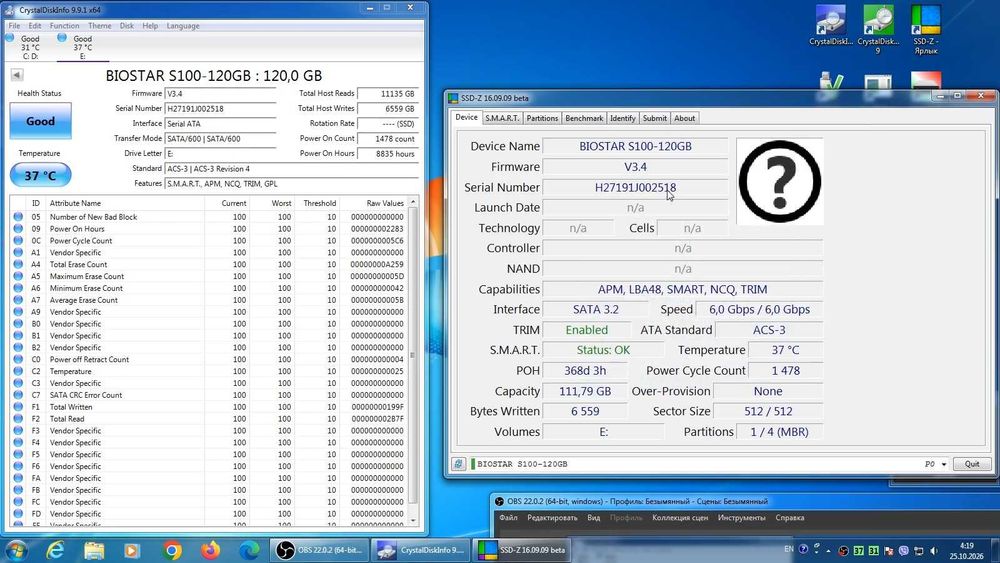This screenshot has height=563, width=1000.
Task: Launch Internet Explorer from taskbar
Action: 55,550
